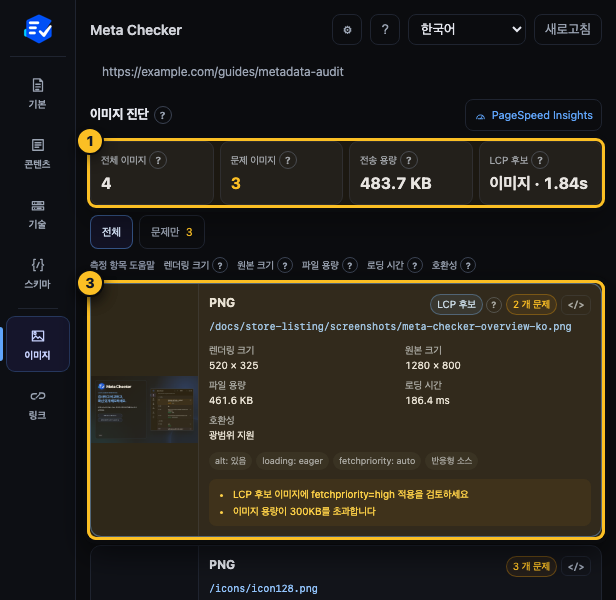Viewport: 616px width, 600px height.
Task: Select the 이미지 sidebar tab
Action: coord(38,344)
